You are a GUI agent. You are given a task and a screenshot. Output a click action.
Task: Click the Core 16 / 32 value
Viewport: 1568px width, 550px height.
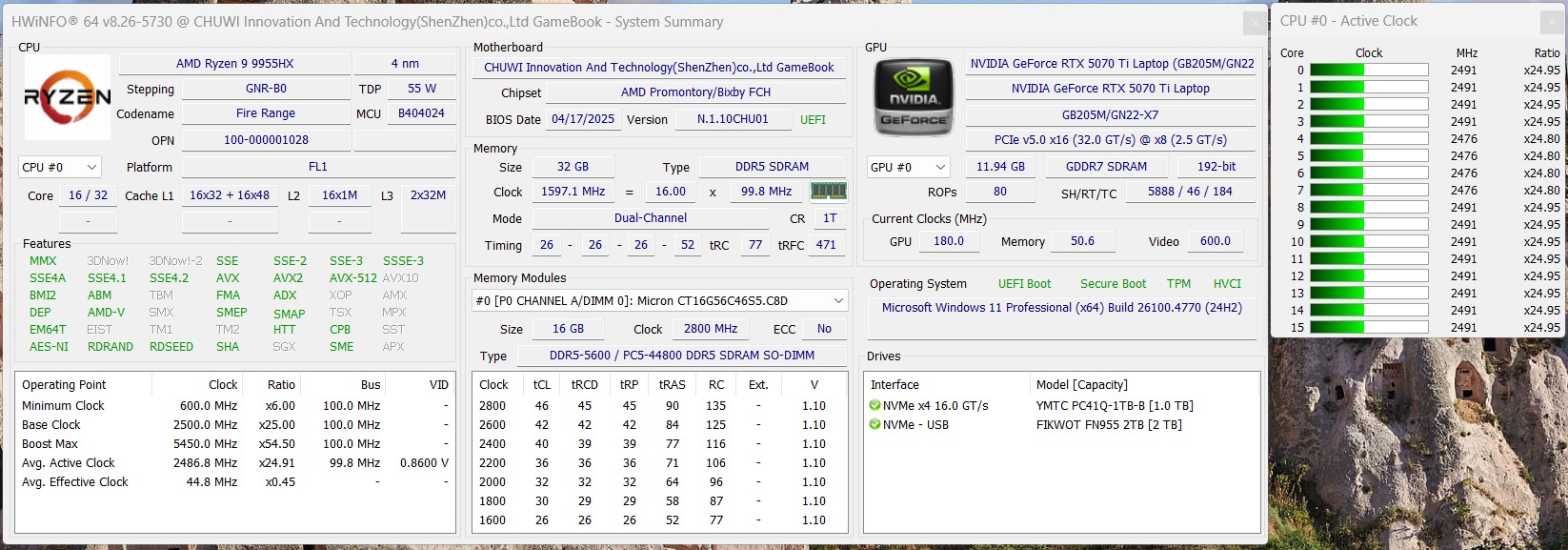click(x=88, y=195)
